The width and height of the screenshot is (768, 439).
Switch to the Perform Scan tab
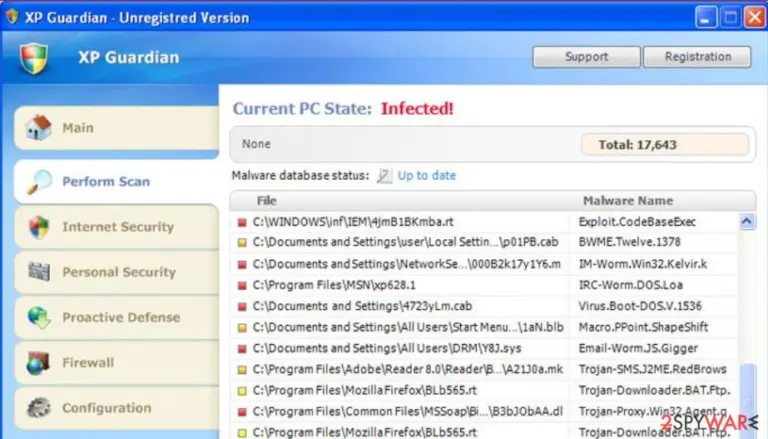coord(117,182)
